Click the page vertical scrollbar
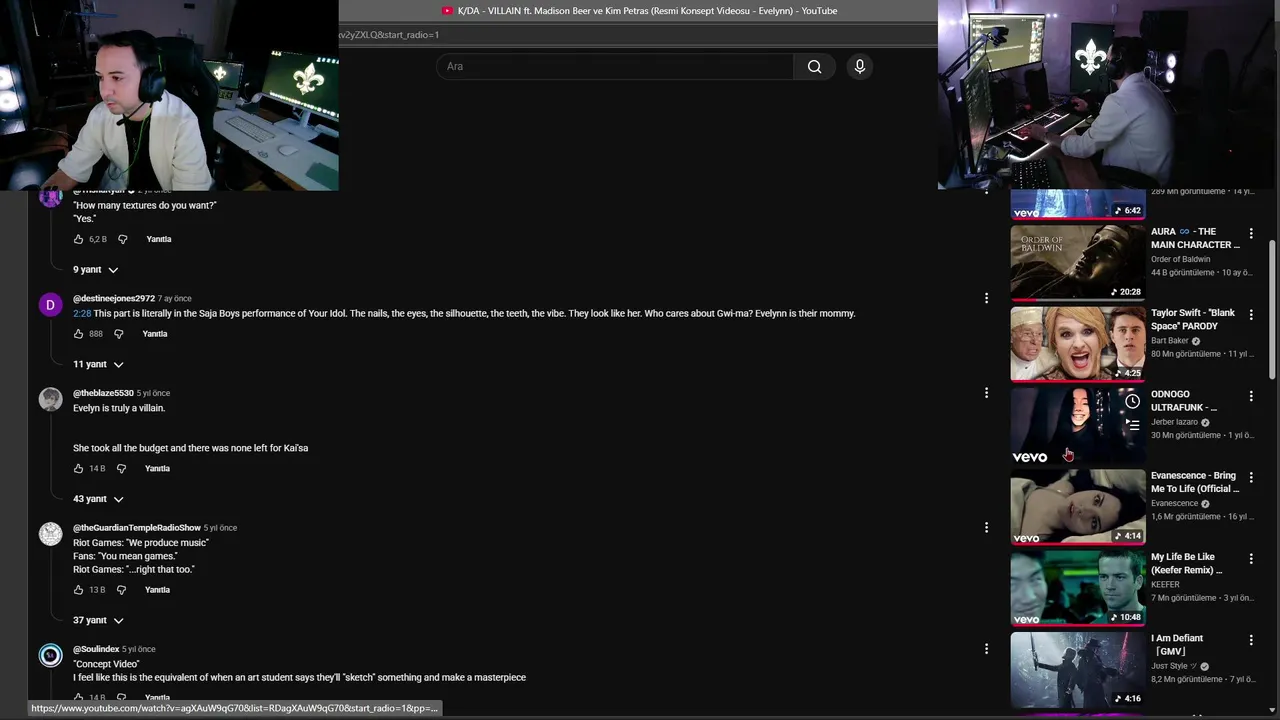1280x720 pixels. coord(1273,310)
